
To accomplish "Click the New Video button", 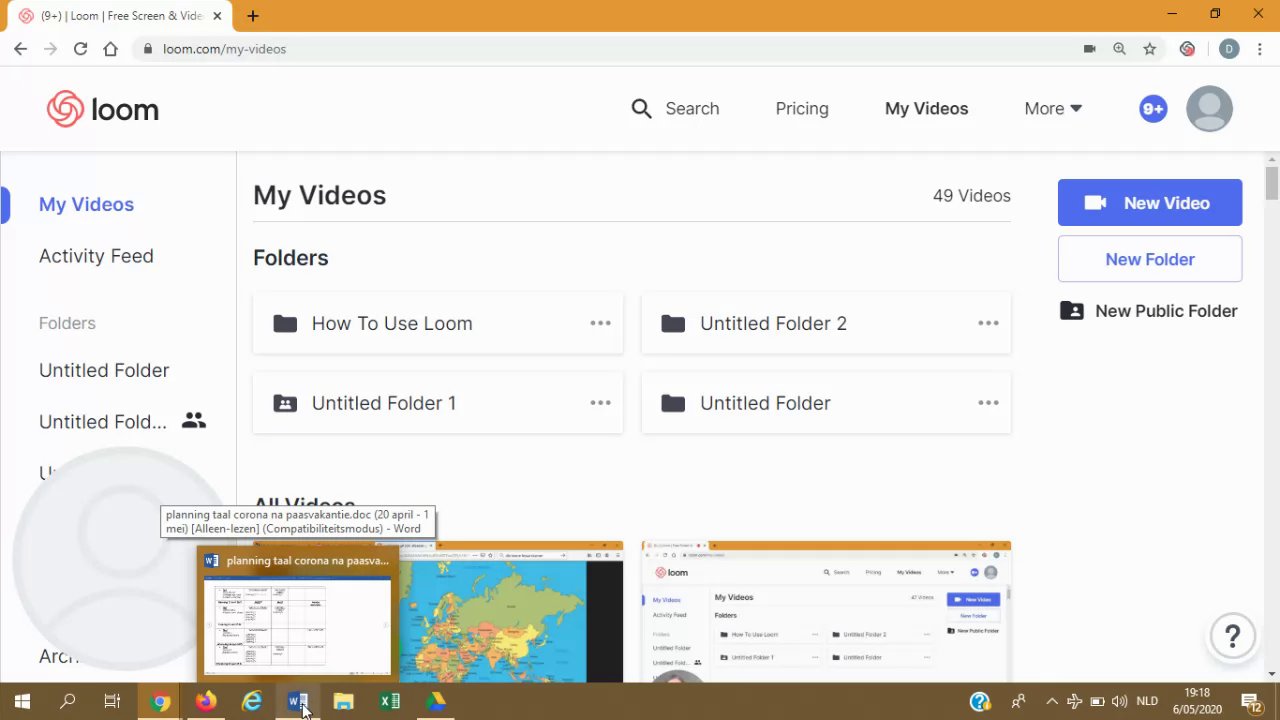I will (1150, 203).
